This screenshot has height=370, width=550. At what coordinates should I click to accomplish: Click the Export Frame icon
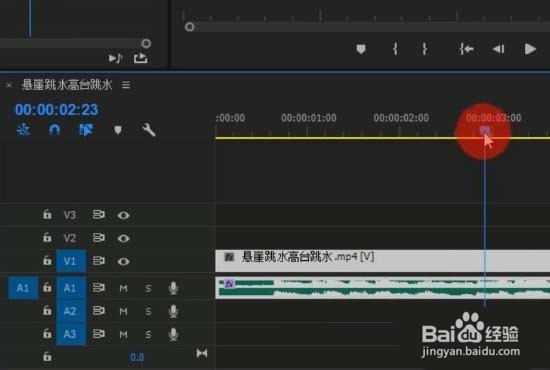pyautogui.click(x=140, y=58)
